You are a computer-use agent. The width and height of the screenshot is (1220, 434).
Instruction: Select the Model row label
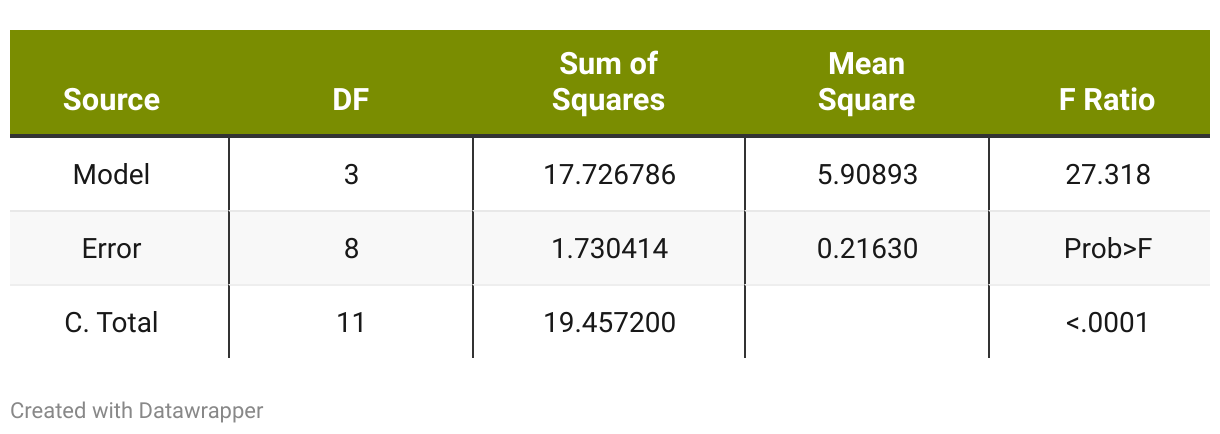[x=111, y=175]
